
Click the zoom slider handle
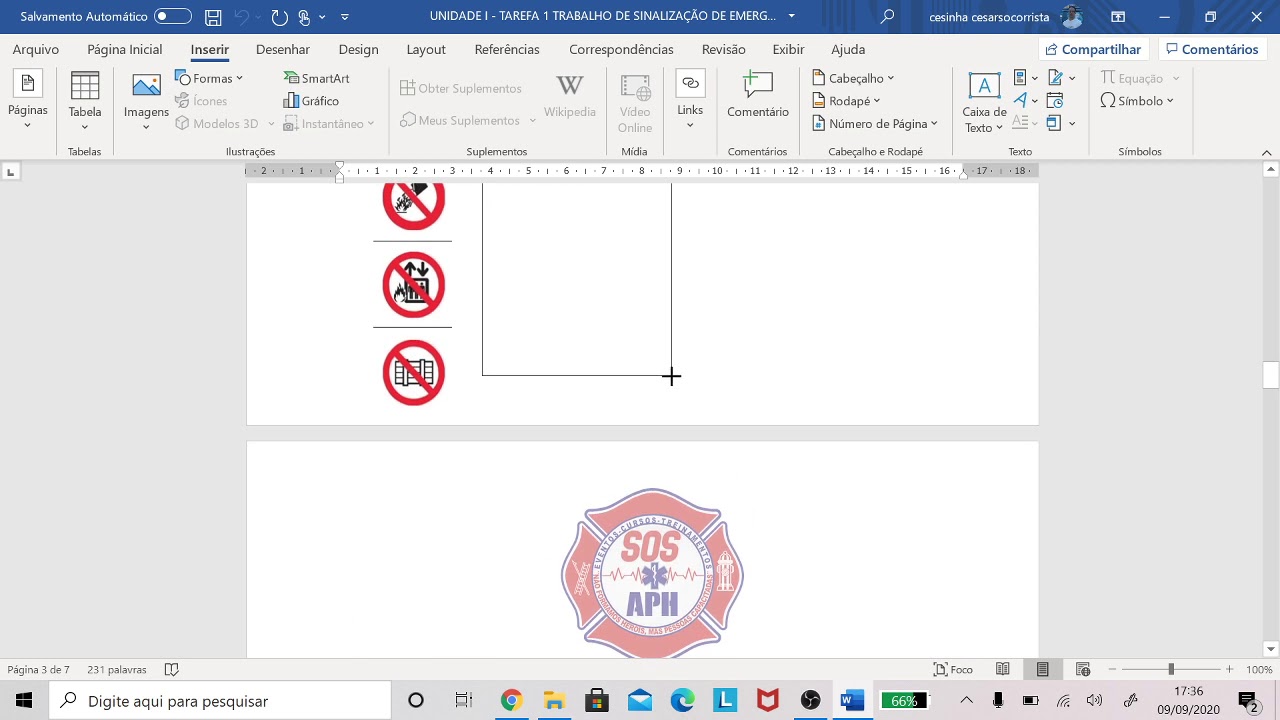pyautogui.click(x=1171, y=670)
